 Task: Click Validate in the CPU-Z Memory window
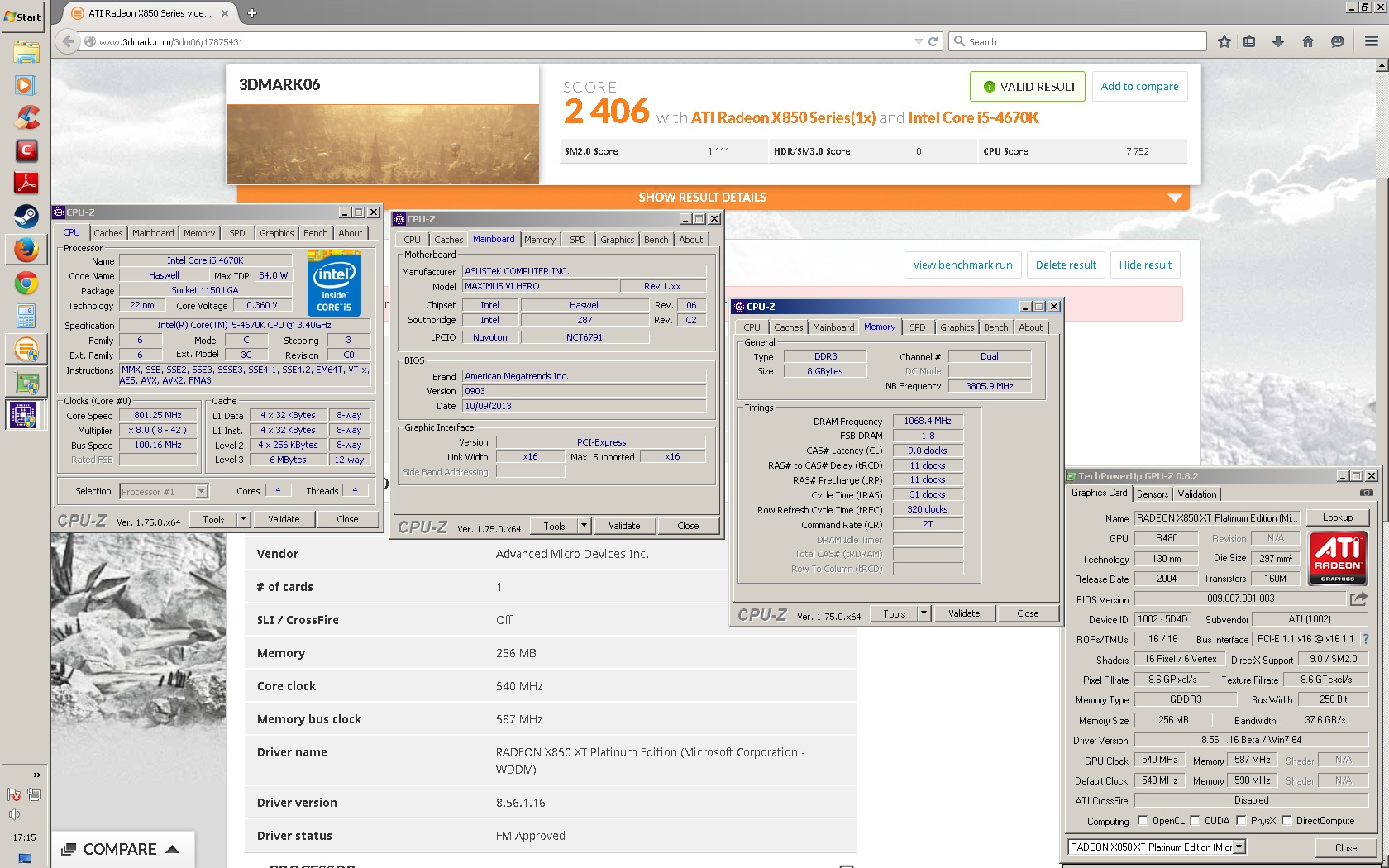point(964,613)
